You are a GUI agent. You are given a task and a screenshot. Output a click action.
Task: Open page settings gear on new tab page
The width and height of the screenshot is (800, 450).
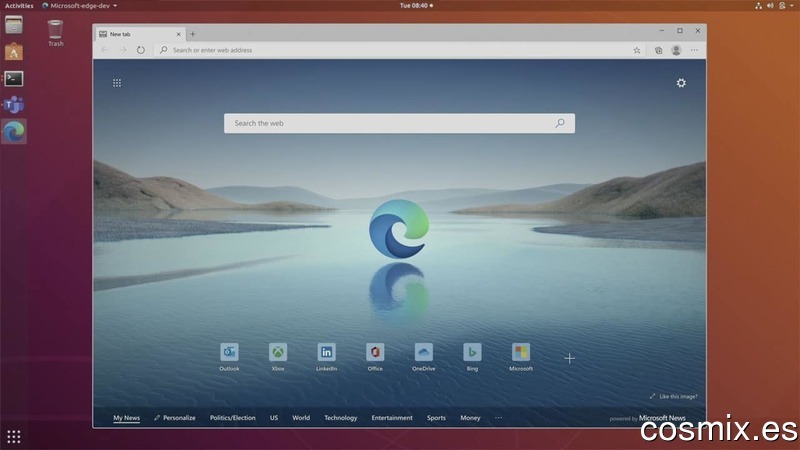point(681,83)
